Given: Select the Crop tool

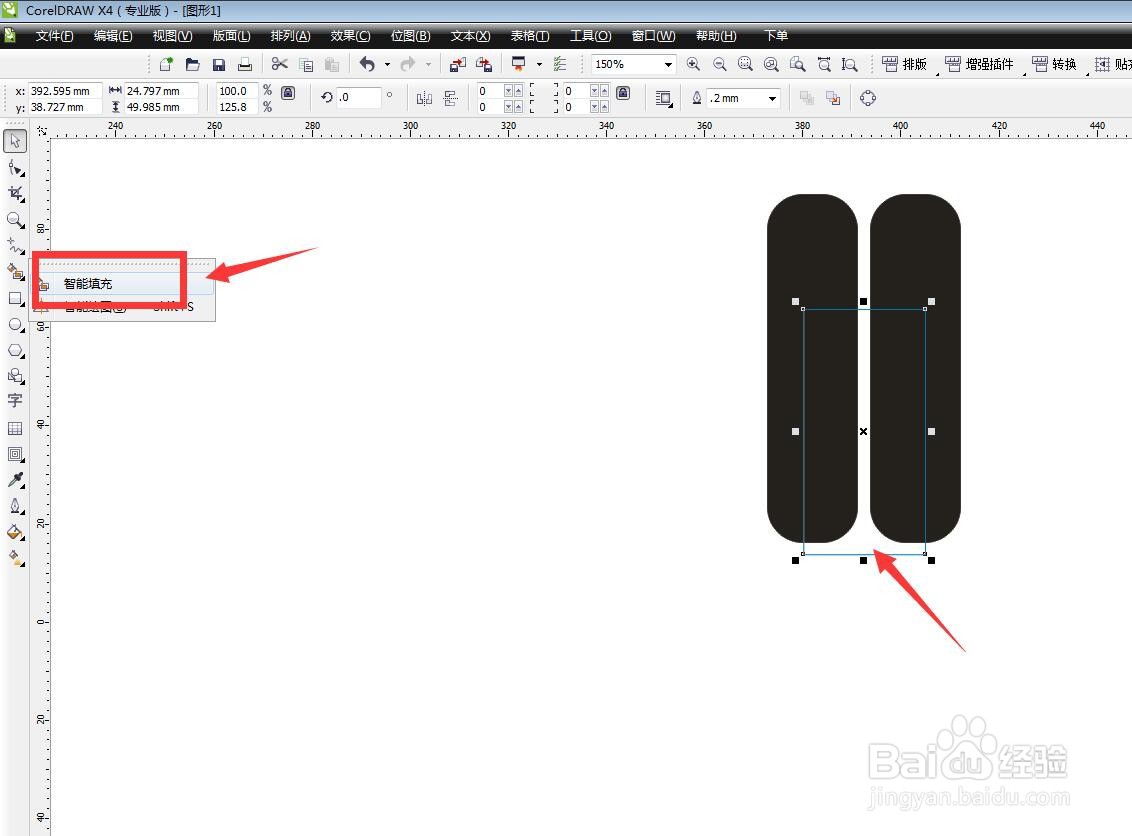Looking at the screenshot, I should tap(15, 193).
